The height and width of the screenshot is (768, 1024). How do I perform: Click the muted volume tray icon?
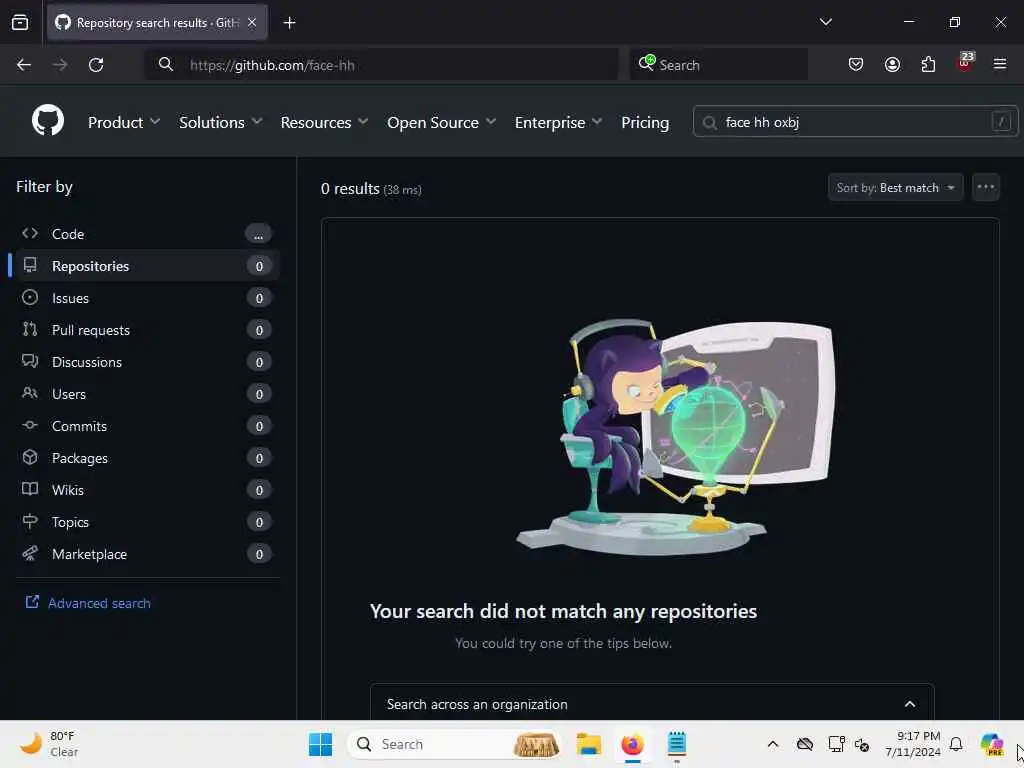click(x=862, y=744)
